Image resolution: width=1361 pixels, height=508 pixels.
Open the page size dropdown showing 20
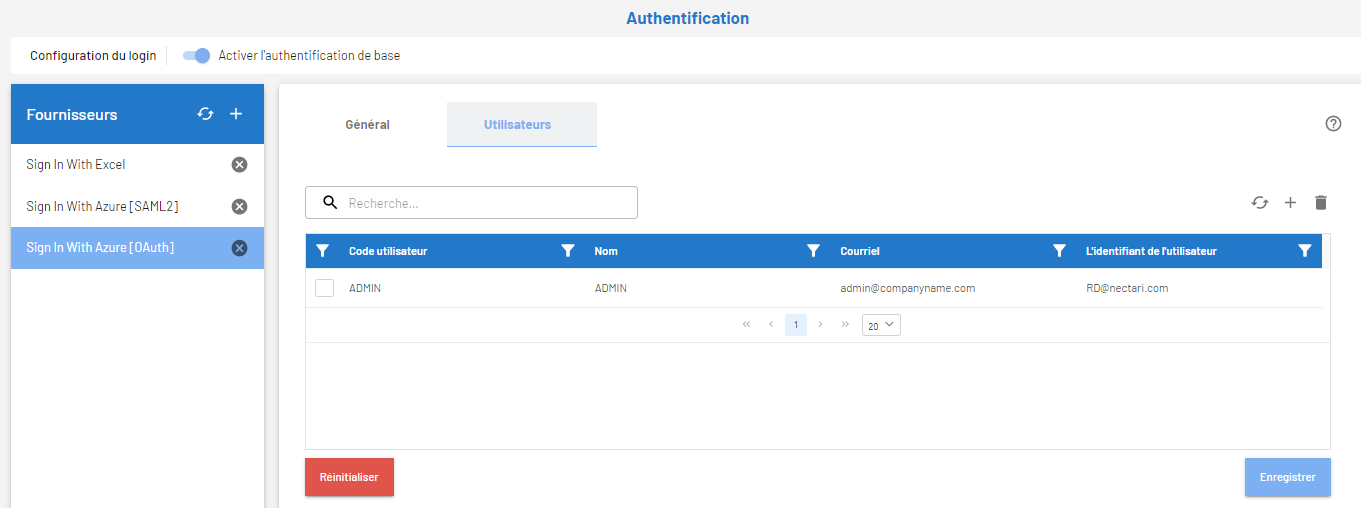[881, 325]
